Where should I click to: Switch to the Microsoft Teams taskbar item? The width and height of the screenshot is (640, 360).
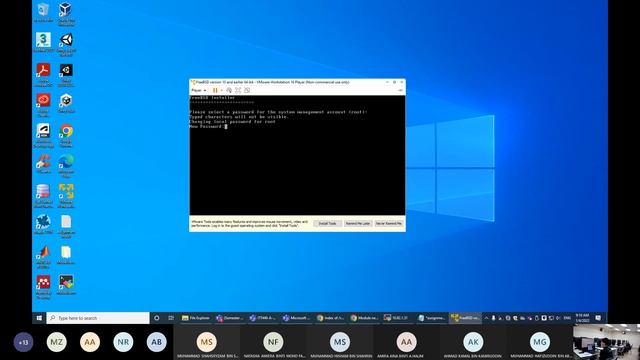click(x=297, y=318)
